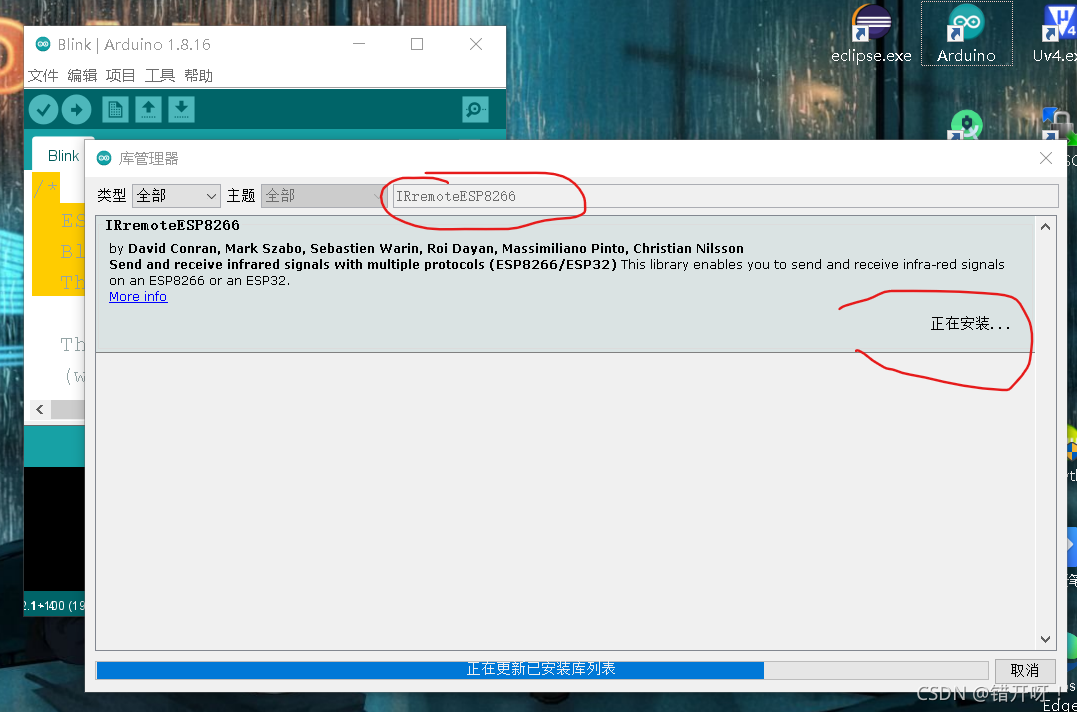Image resolution: width=1077 pixels, height=712 pixels.
Task: Open the green desktop shortcut below Arduino
Action: click(x=966, y=126)
